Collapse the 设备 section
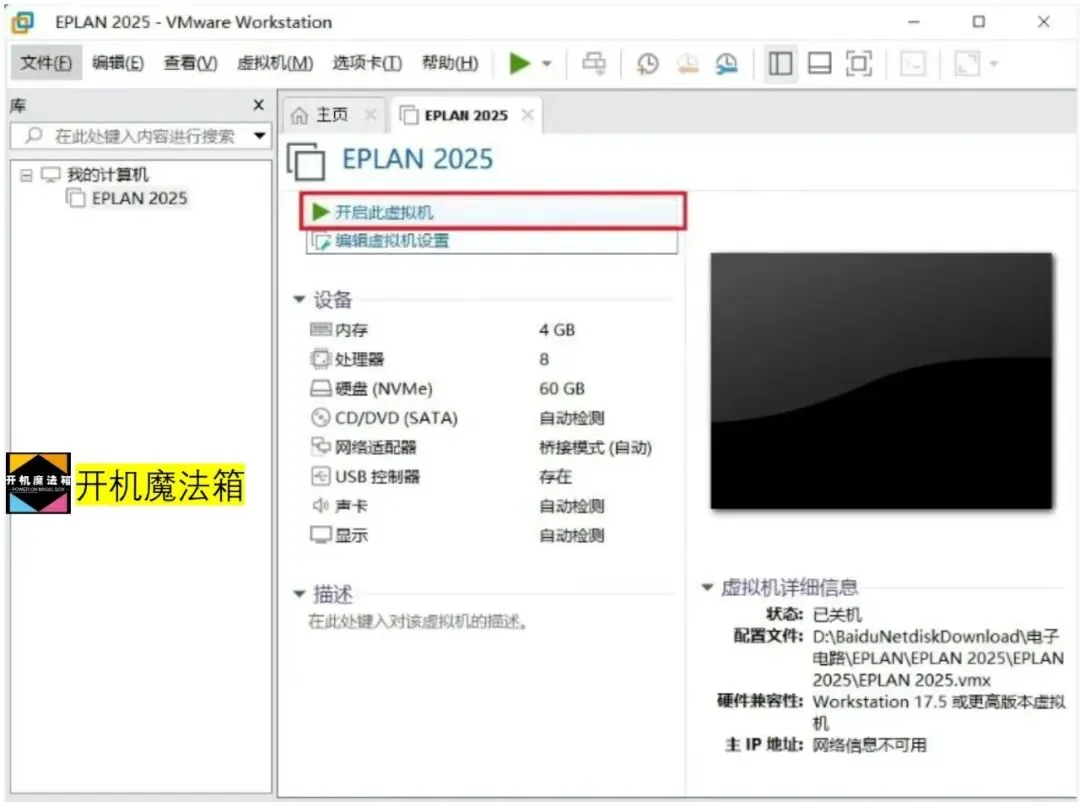The width and height of the screenshot is (1080, 802). tap(299, 299)
